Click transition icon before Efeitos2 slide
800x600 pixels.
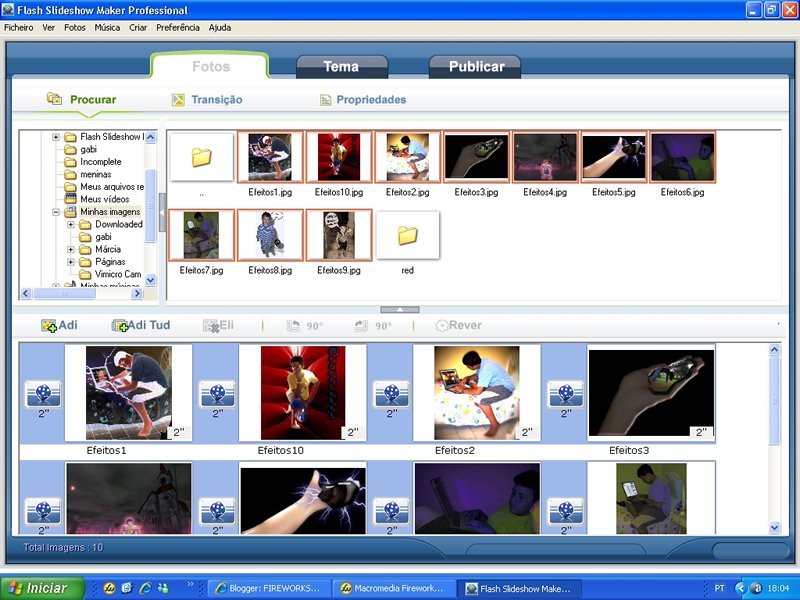pos(391,394)
